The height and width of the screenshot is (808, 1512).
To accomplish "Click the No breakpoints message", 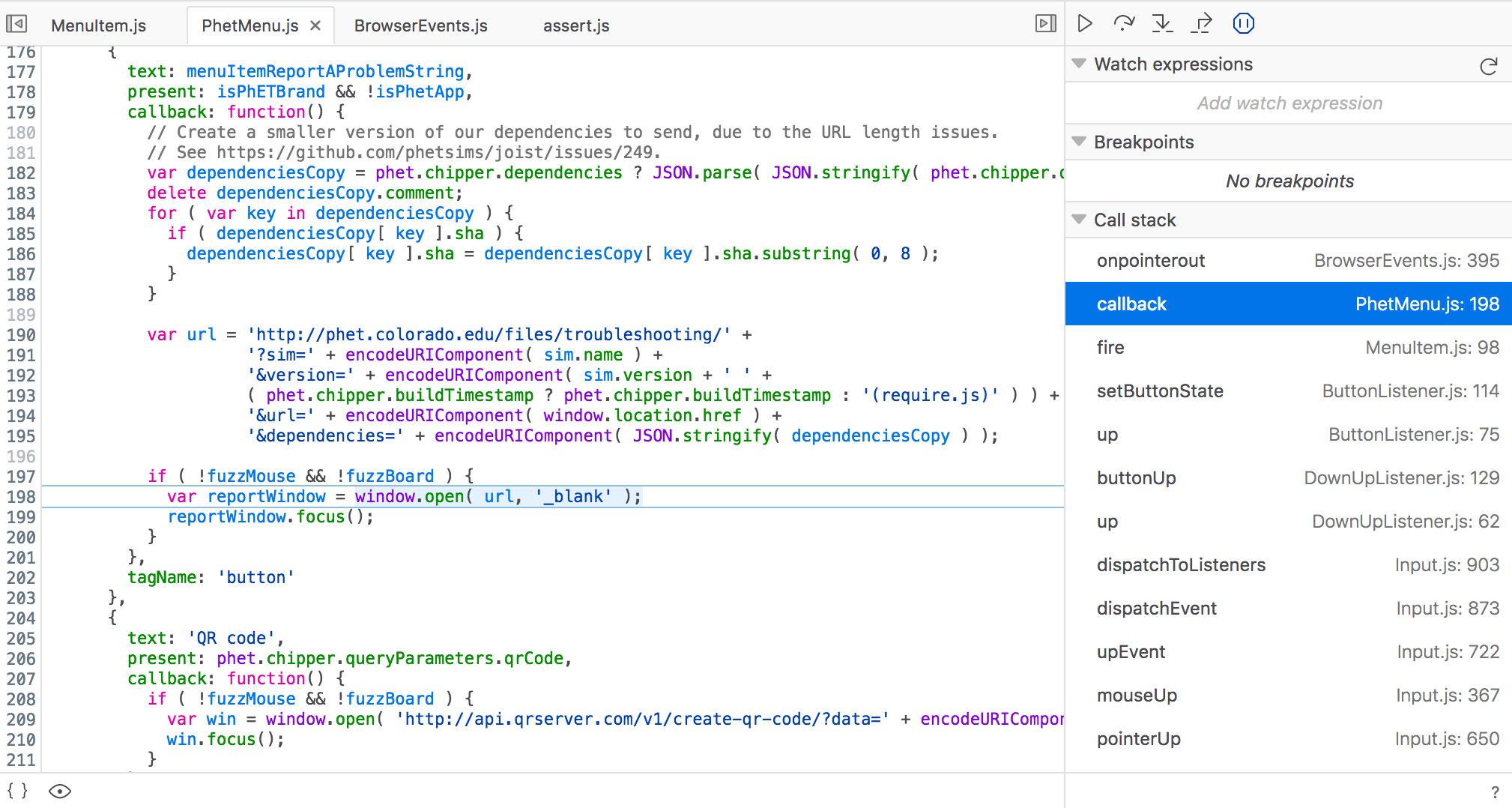I will (x=1289, y=181).
